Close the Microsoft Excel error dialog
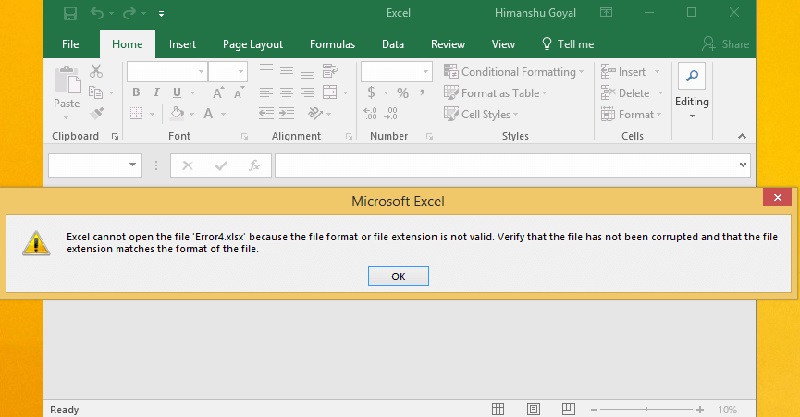This screenshot has height=417, width=800. click(778, 198)
